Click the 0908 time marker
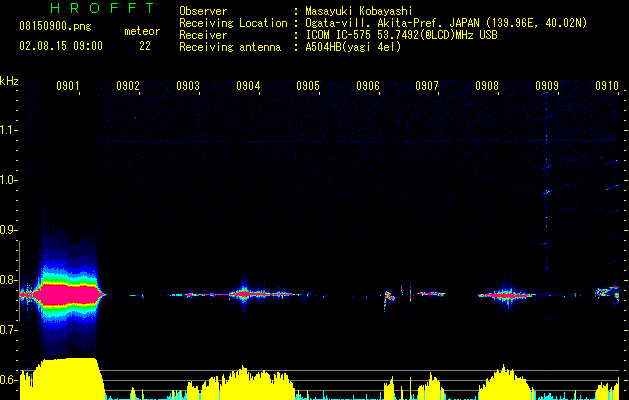Viewport: 629px width, 400px height. tap(487, 85)
